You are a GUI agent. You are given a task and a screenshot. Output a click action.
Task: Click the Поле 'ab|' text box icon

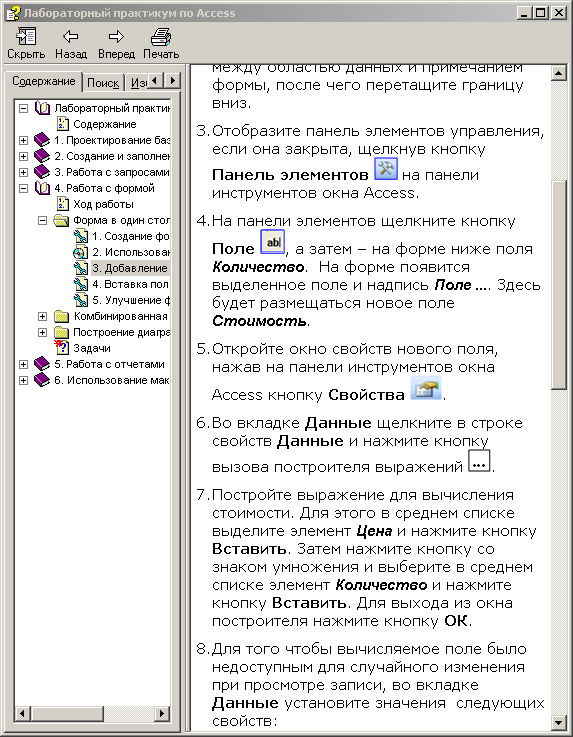click(273, 242)
